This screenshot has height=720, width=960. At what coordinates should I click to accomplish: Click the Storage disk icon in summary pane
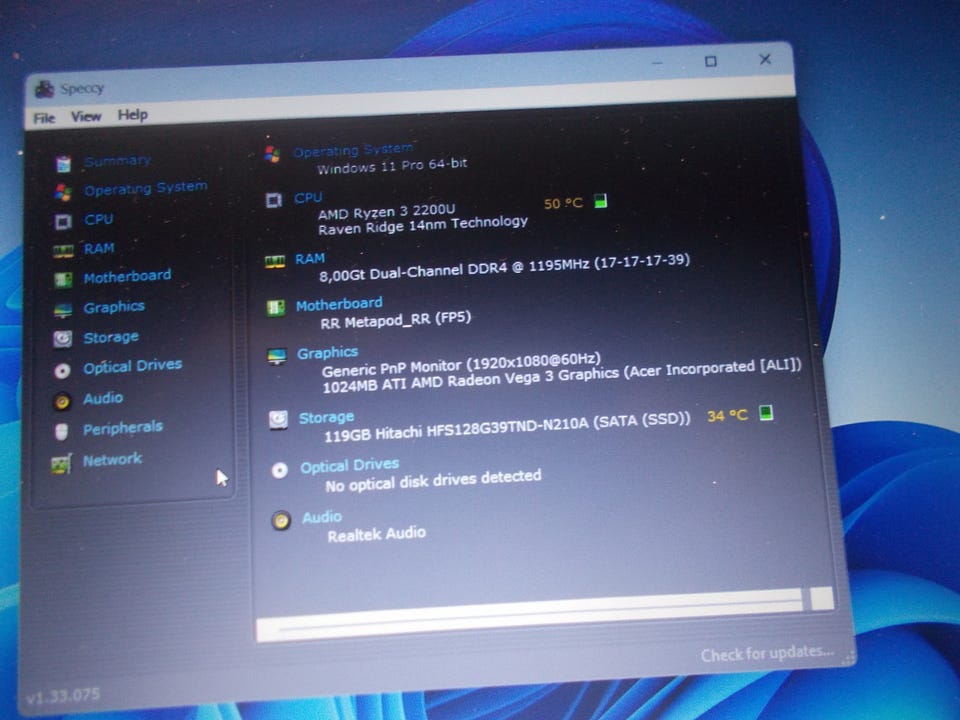[x=279, y=420]
